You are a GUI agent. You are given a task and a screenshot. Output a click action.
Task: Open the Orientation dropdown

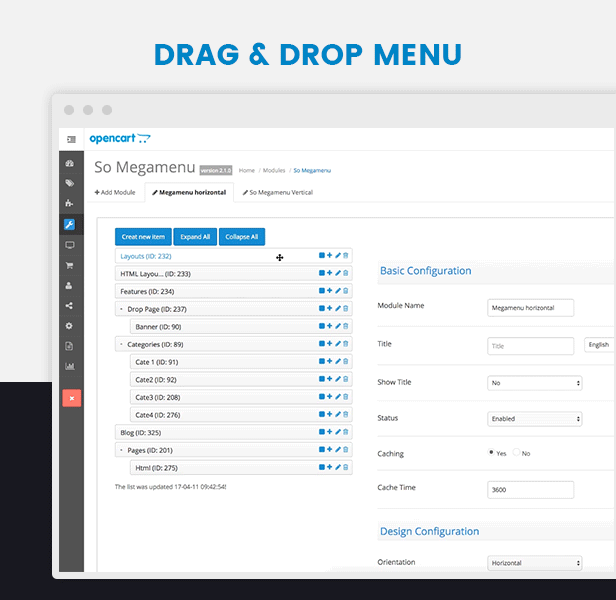click(x=535, y=563)
